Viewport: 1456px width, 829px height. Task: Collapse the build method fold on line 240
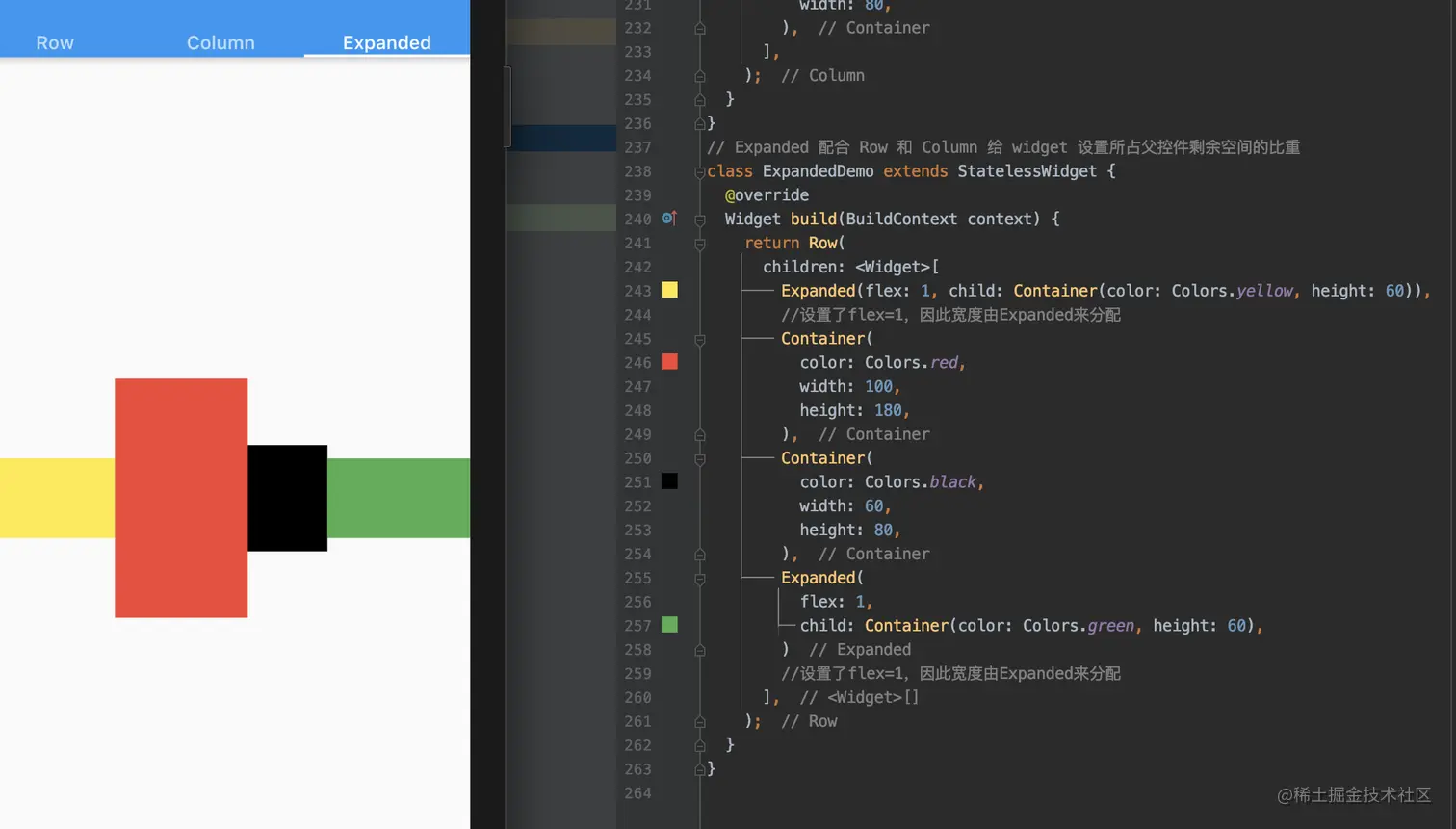[700, 220]
